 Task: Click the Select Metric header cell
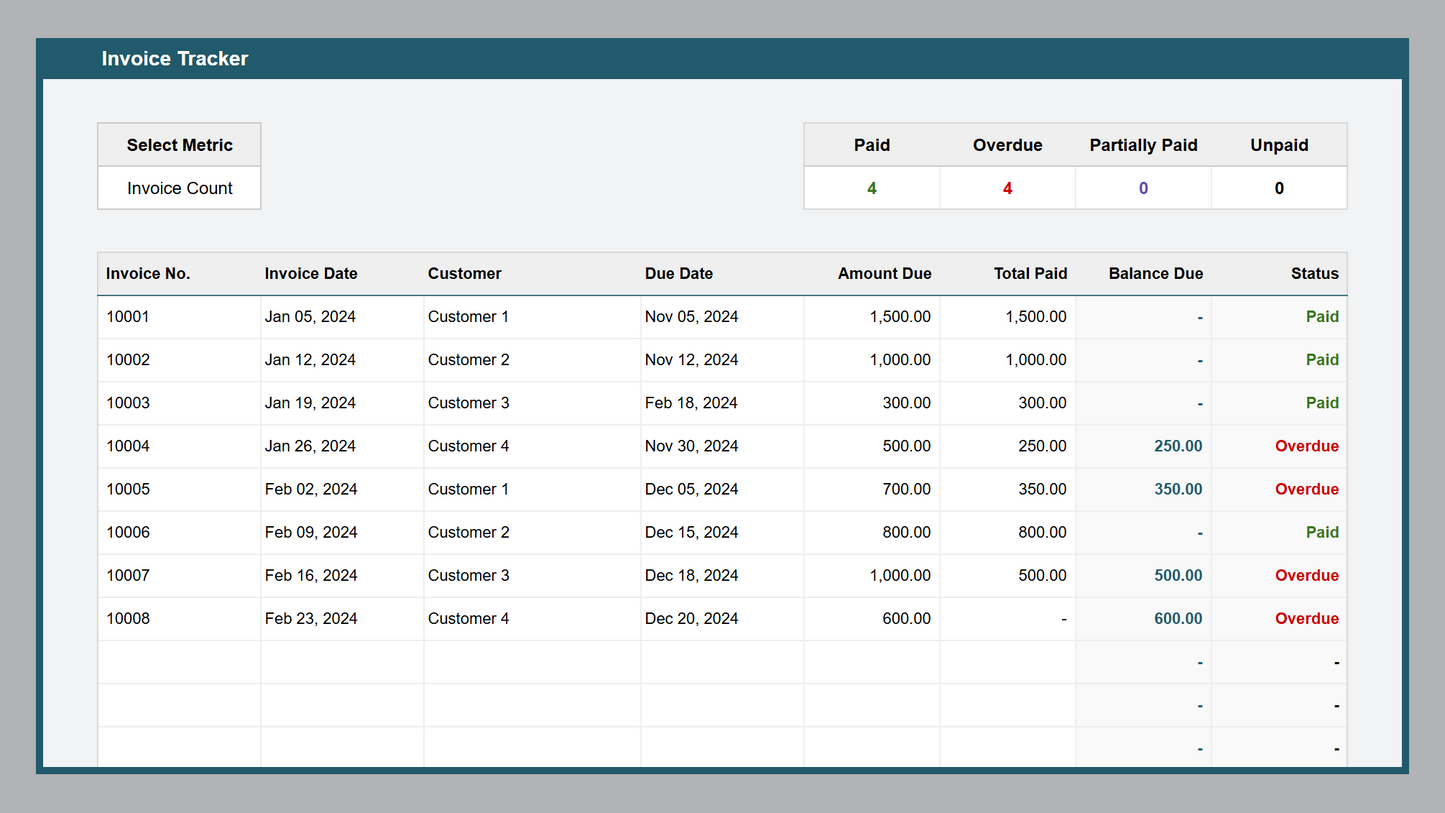[x=180, y=145]
